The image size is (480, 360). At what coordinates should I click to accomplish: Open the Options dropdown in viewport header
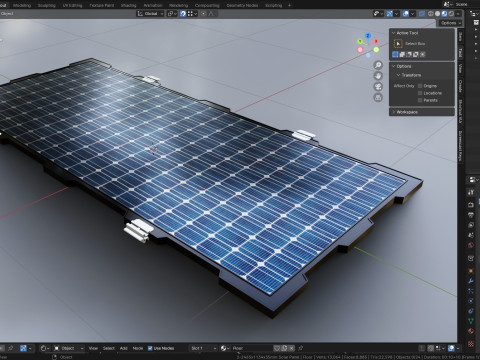coord(450,23)
